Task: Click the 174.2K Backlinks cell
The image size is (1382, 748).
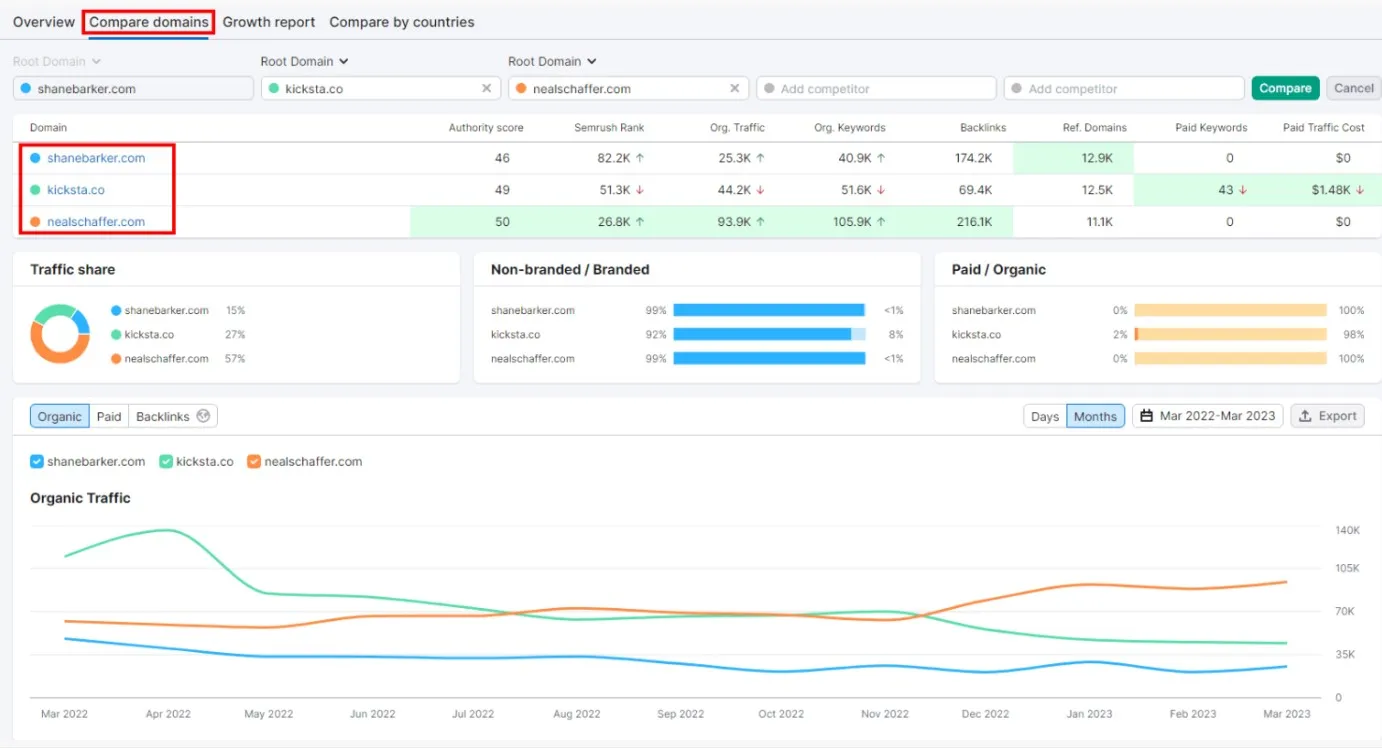Action: click(x=974, y=158)
